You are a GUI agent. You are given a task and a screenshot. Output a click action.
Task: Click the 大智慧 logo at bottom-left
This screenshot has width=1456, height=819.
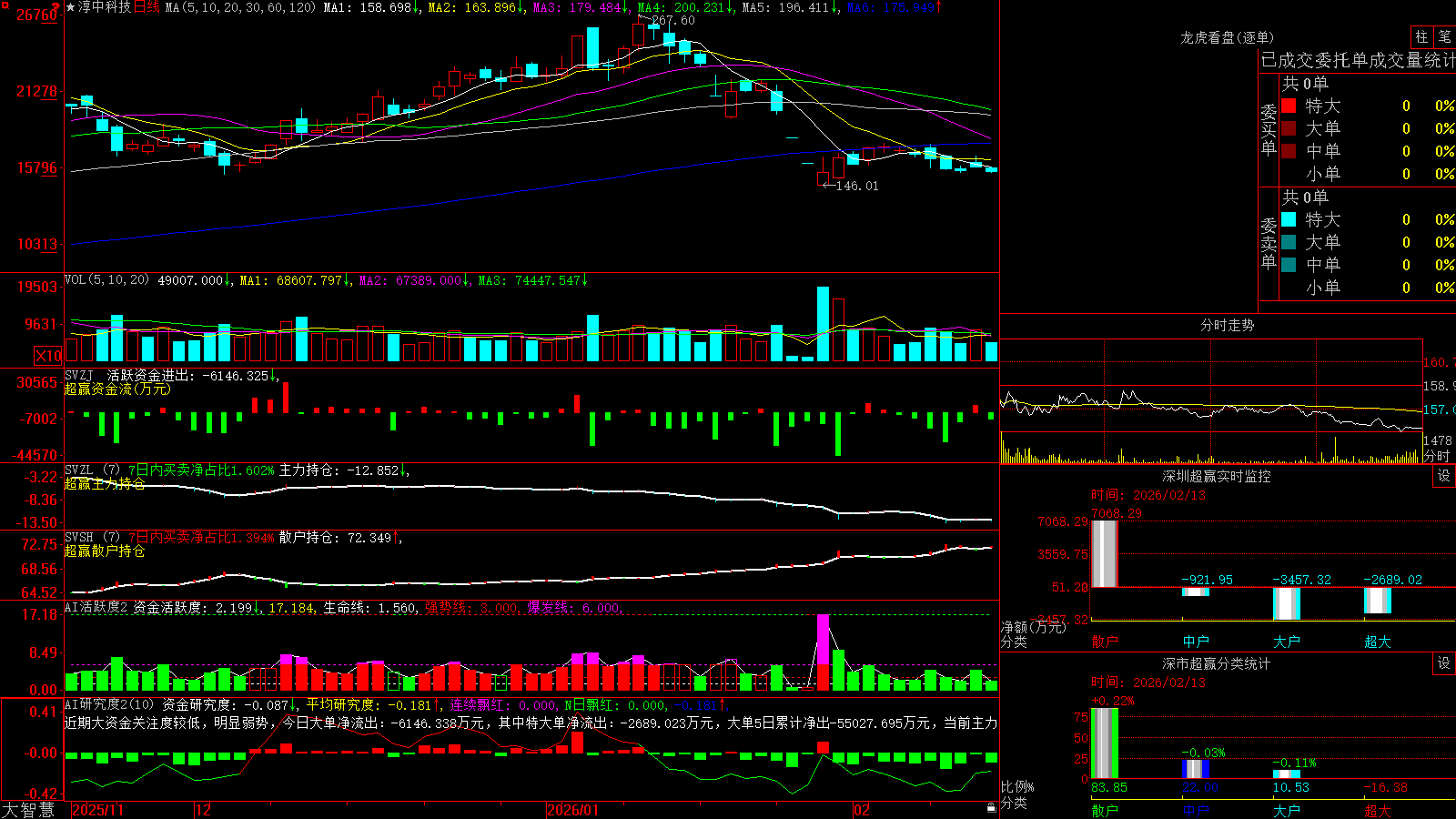point(28,810)
